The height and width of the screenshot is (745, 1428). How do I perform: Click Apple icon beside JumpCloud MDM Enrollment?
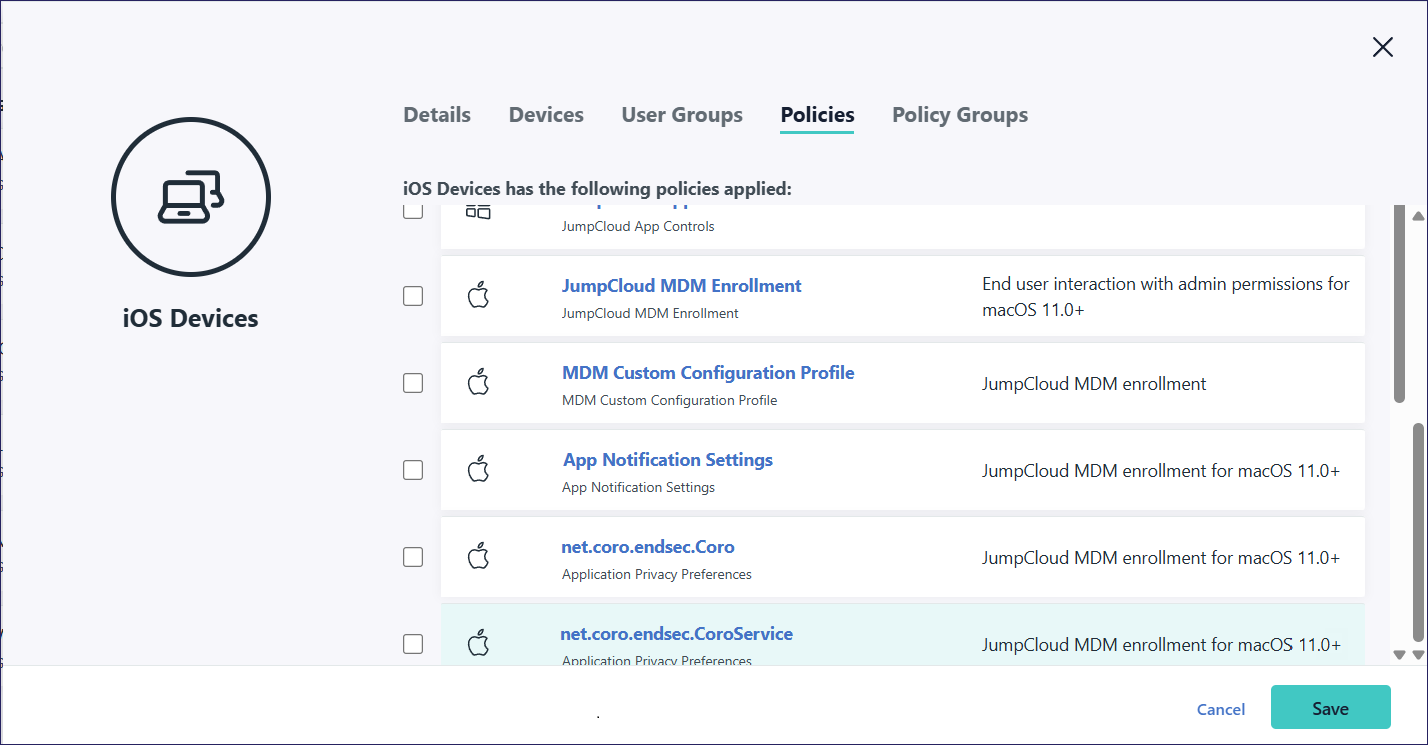click(x=479, y=296)
